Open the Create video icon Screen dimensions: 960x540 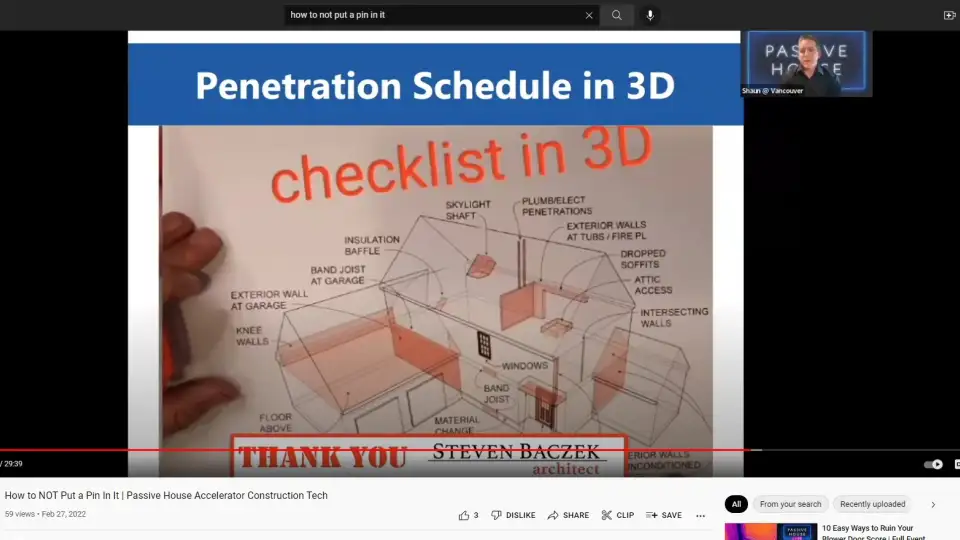click(x=949, y=15)
